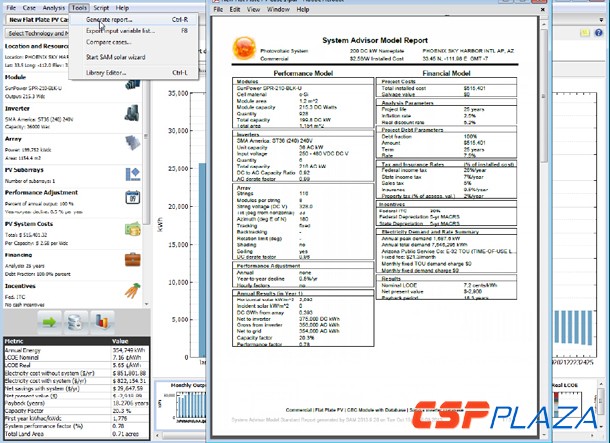Open Library Editor from menu
The image size is (610, 443).
coord(106,73)
